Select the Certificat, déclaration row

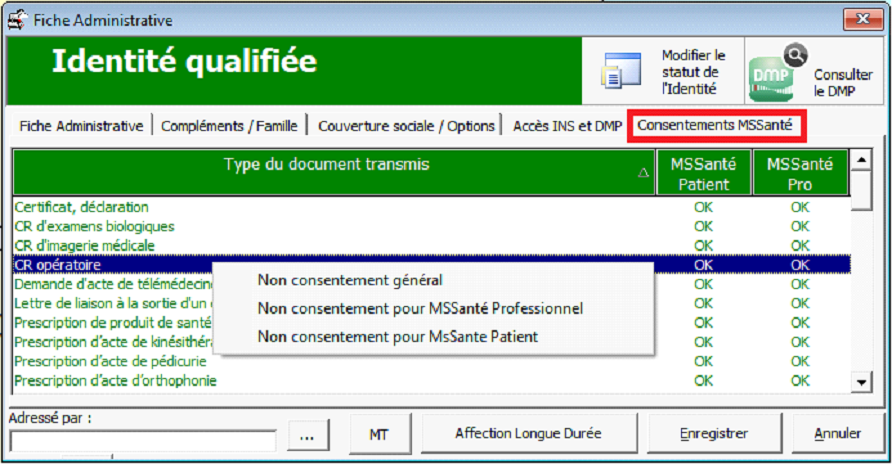(x=432, y=207)
